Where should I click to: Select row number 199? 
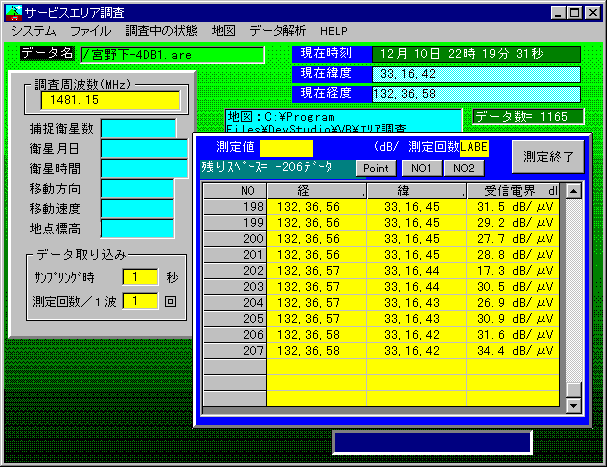tap(235, 223)
